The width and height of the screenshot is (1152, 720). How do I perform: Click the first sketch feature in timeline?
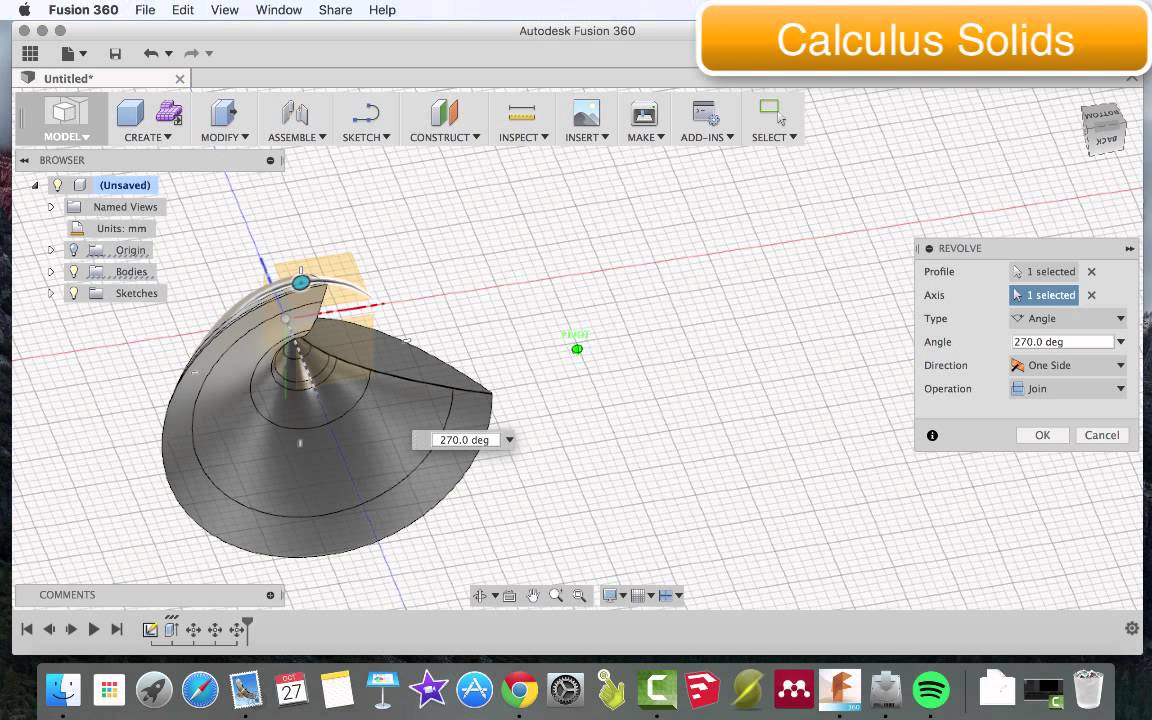pos(150,630)
